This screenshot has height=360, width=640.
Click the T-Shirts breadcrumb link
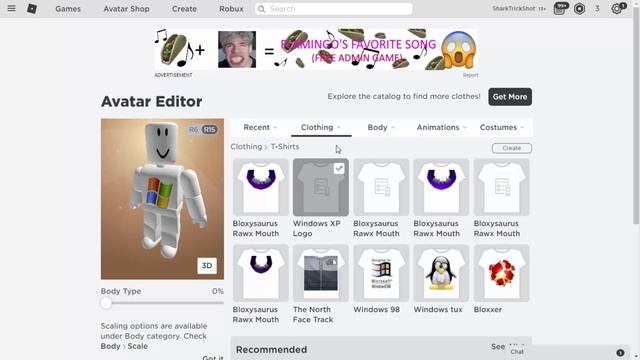pos(285,147)
